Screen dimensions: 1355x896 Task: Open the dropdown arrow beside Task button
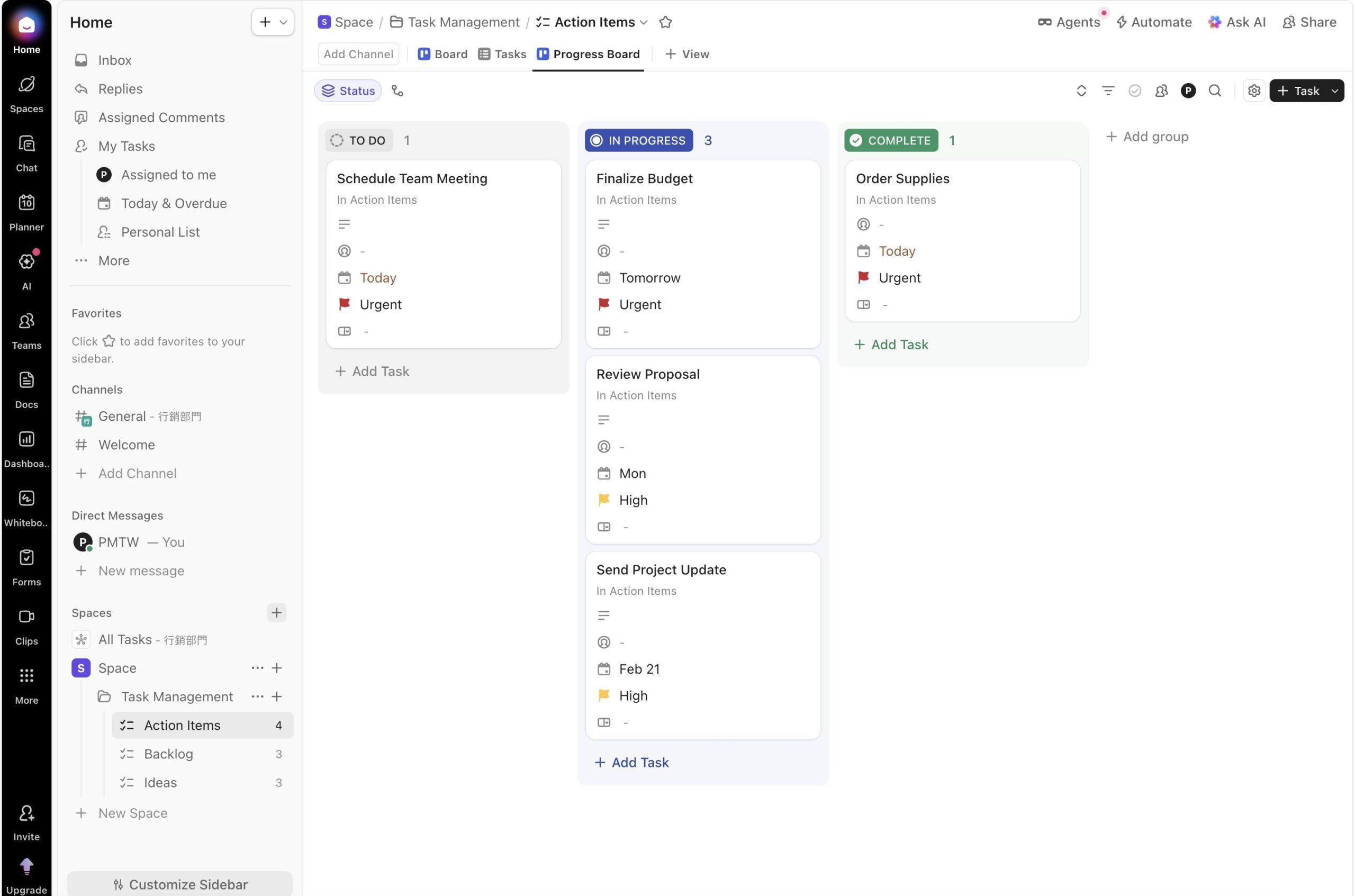[1334, 90]
